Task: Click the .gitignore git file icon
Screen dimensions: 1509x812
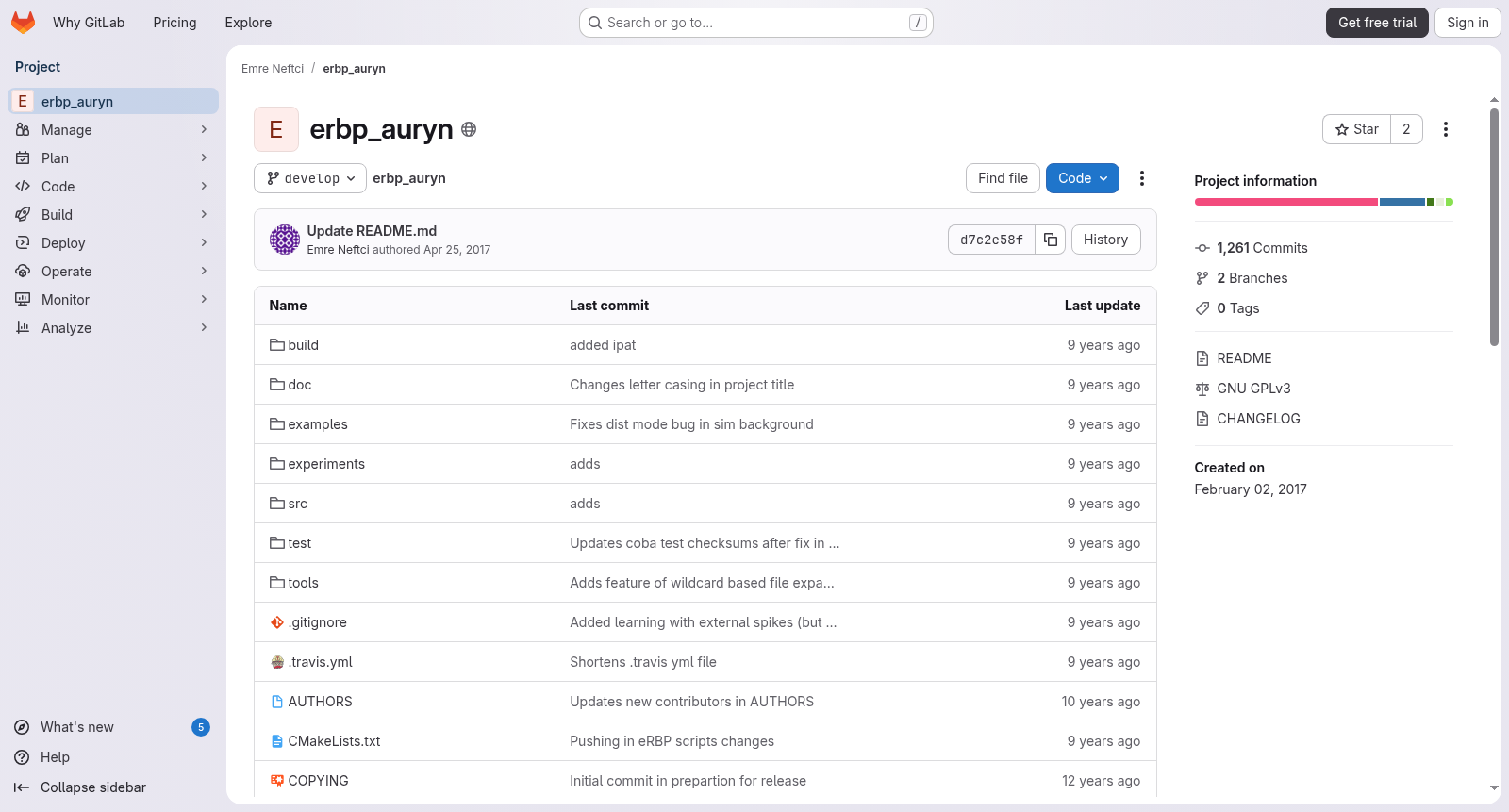Action: click(x=277, y=622)
